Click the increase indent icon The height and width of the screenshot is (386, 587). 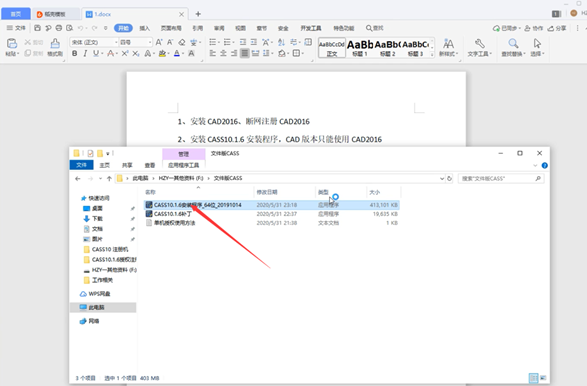click(x=253, y=42)
